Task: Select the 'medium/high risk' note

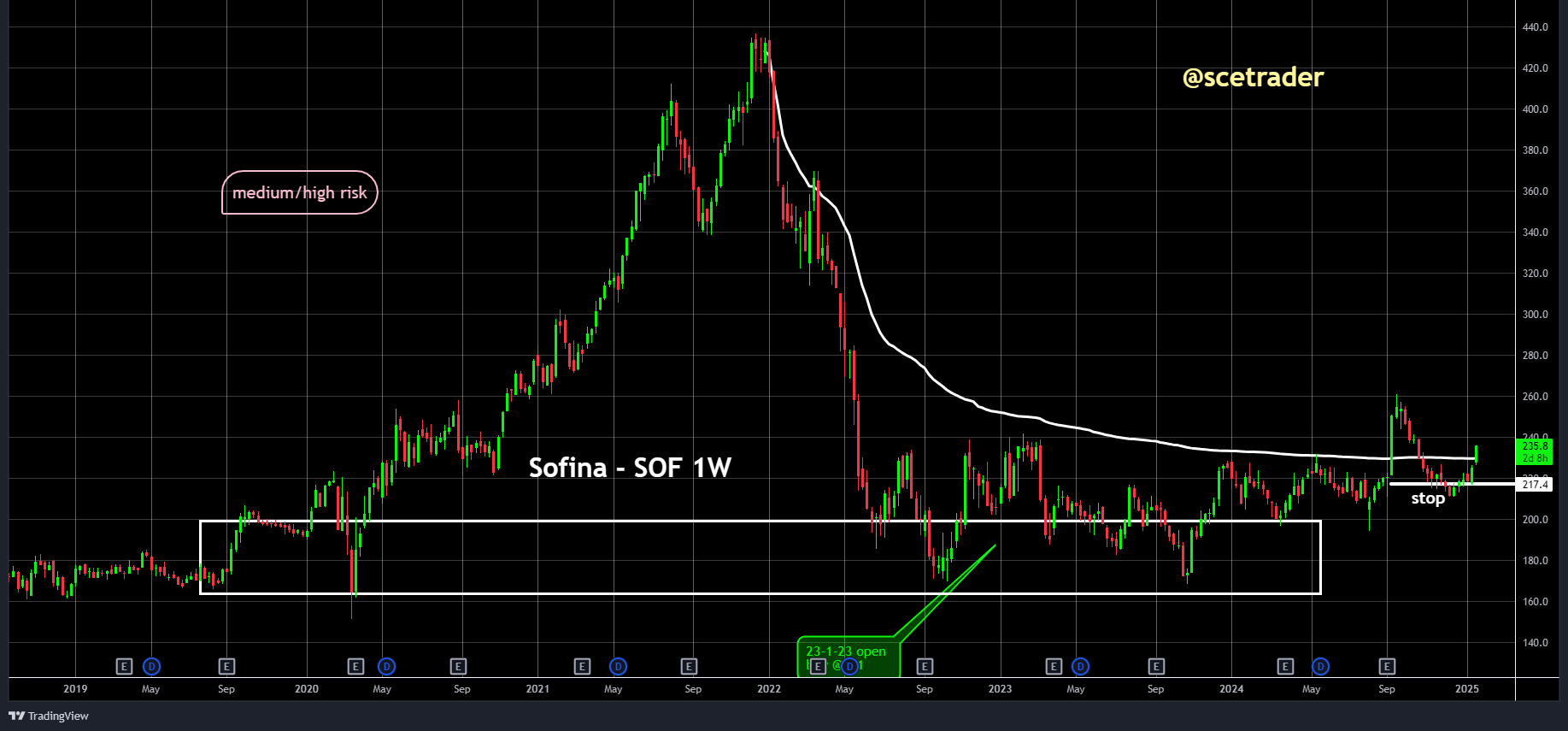Action: click(299, 192)
